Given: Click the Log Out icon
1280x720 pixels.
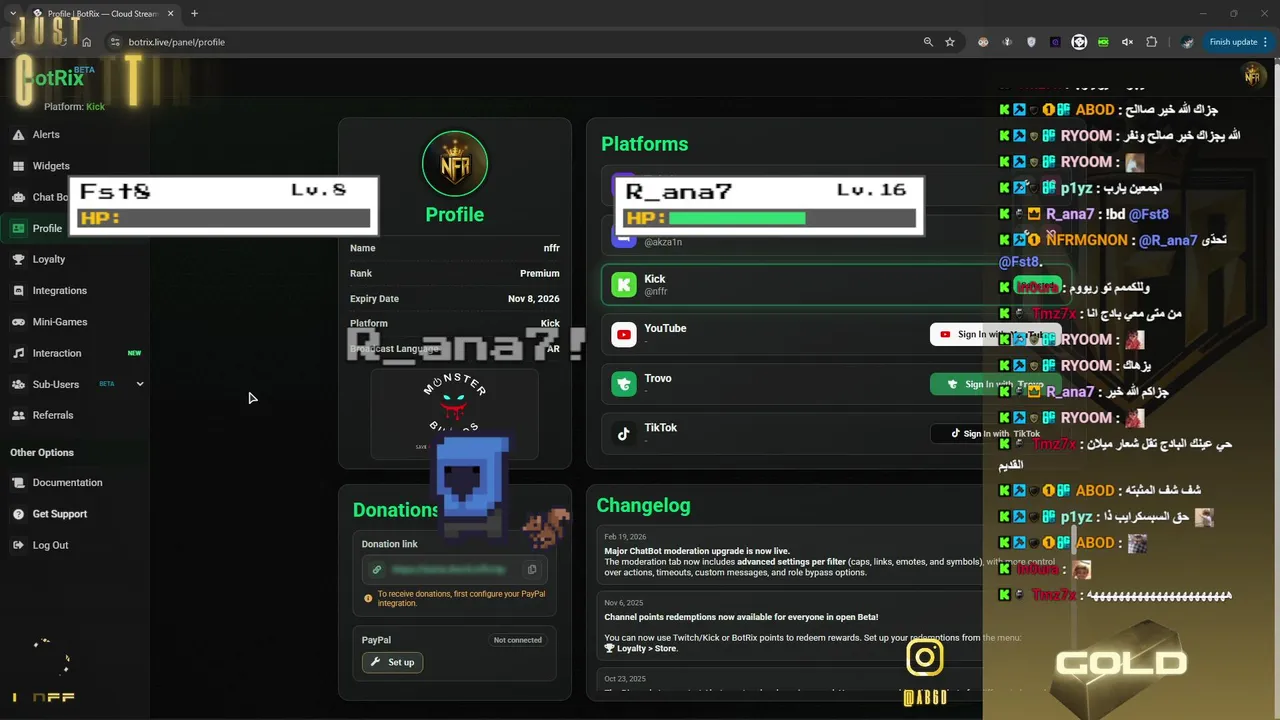Looking at the screenshot, I should click(x=18, y=545).
